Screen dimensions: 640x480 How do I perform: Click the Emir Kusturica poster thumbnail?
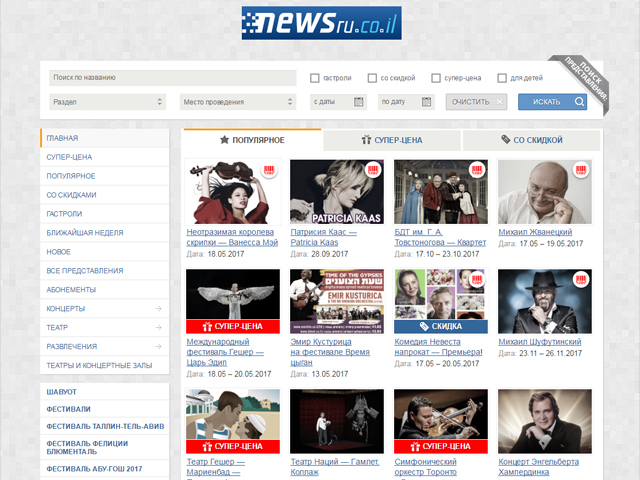point(337,301)
